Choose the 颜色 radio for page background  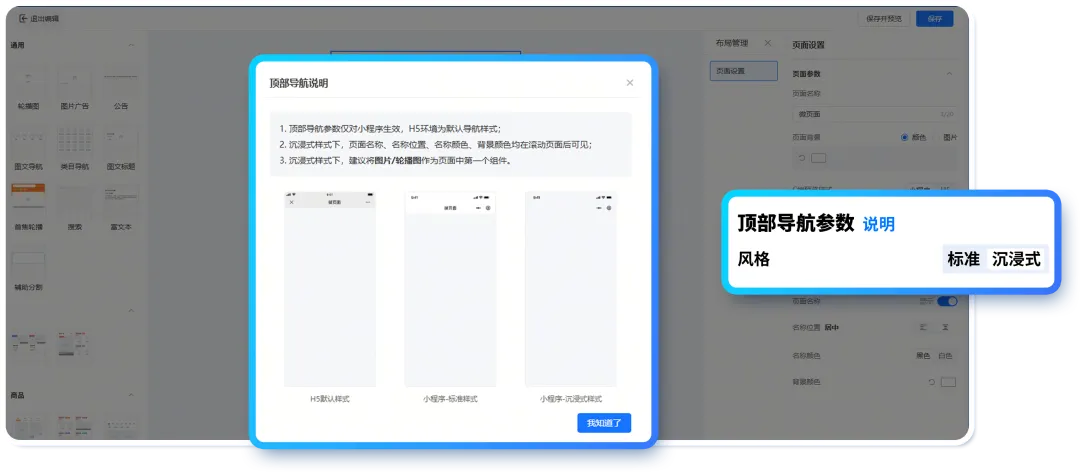906,137
